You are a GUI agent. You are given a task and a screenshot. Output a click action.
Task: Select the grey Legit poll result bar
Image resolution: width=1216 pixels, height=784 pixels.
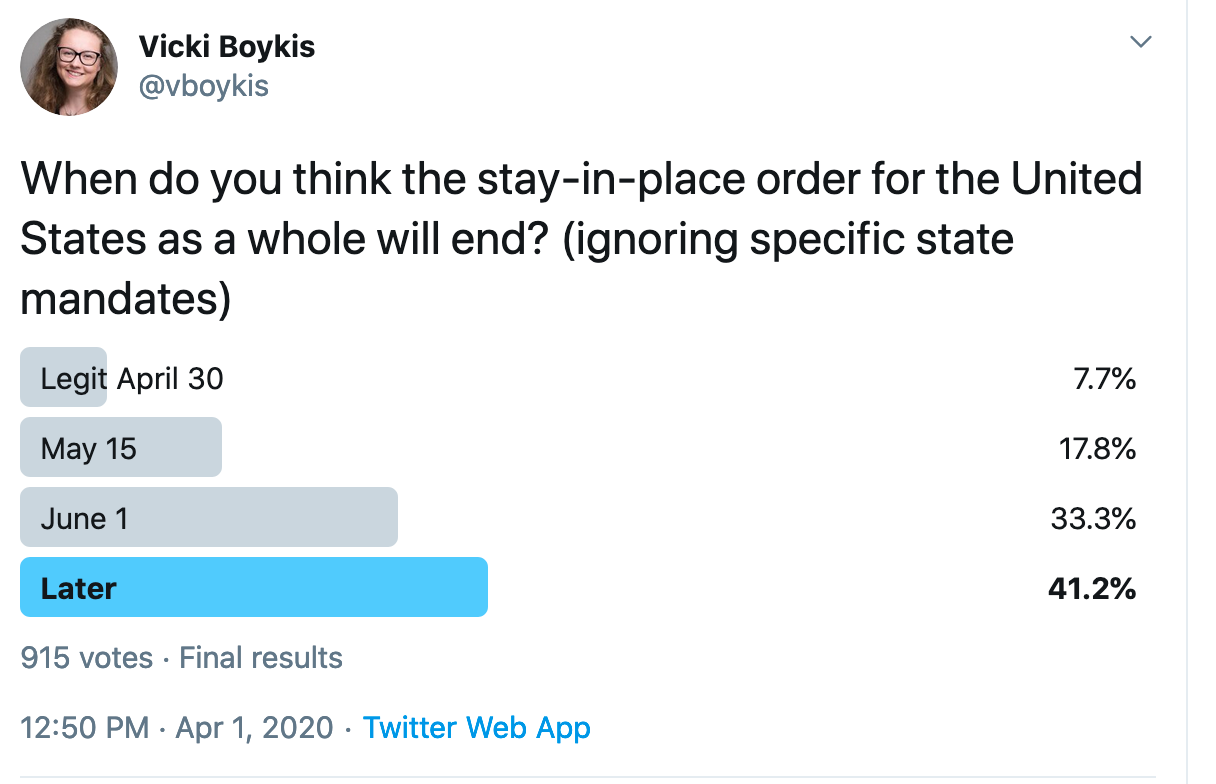64,378
